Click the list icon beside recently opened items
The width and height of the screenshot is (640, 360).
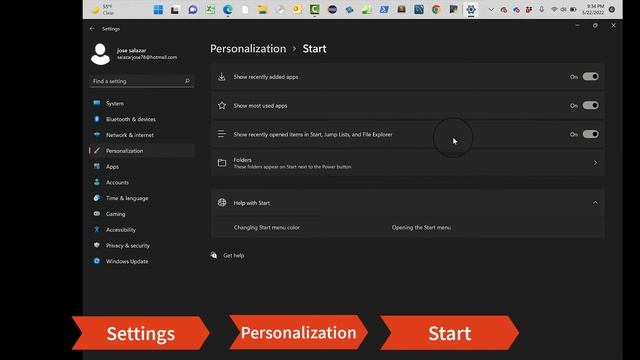coord(222,134)
